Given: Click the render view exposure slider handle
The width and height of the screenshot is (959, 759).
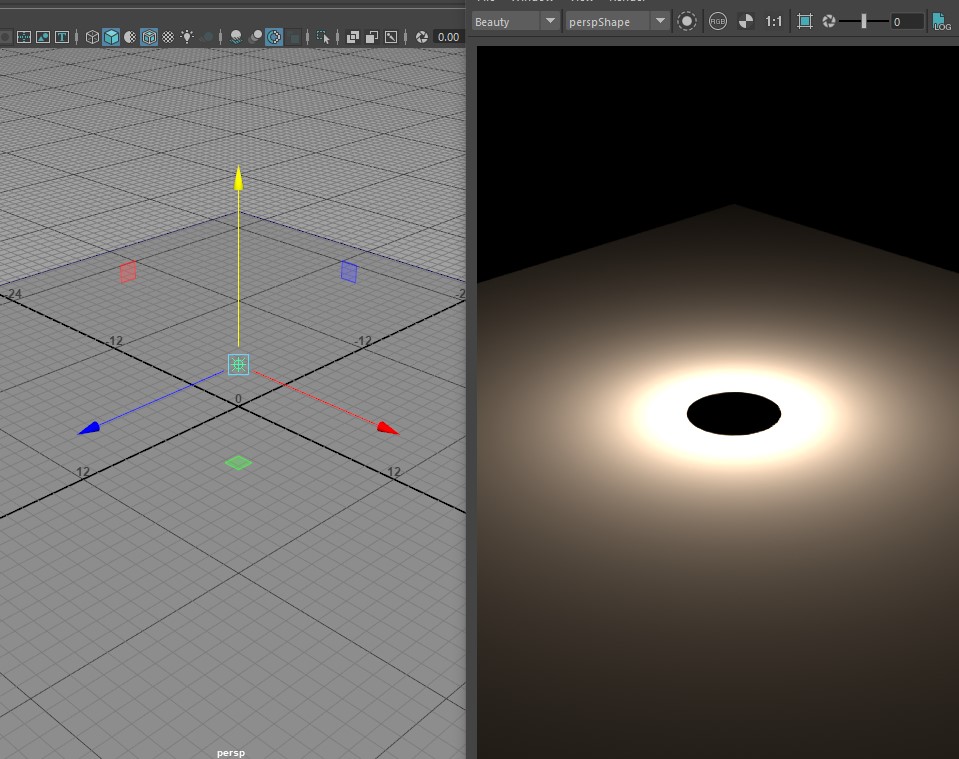Looking at the screenshot, I should coord(864,21).
